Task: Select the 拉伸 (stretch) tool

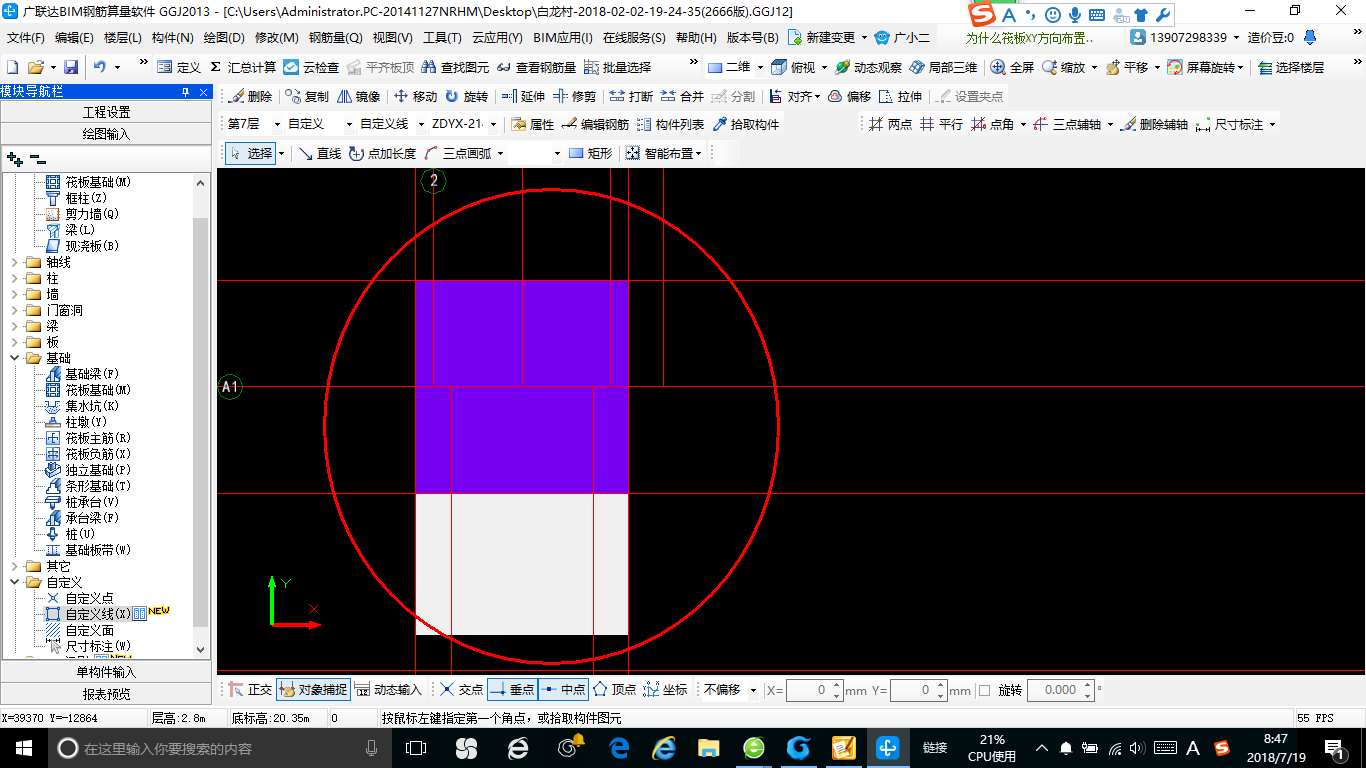Action: coord(901,97)
